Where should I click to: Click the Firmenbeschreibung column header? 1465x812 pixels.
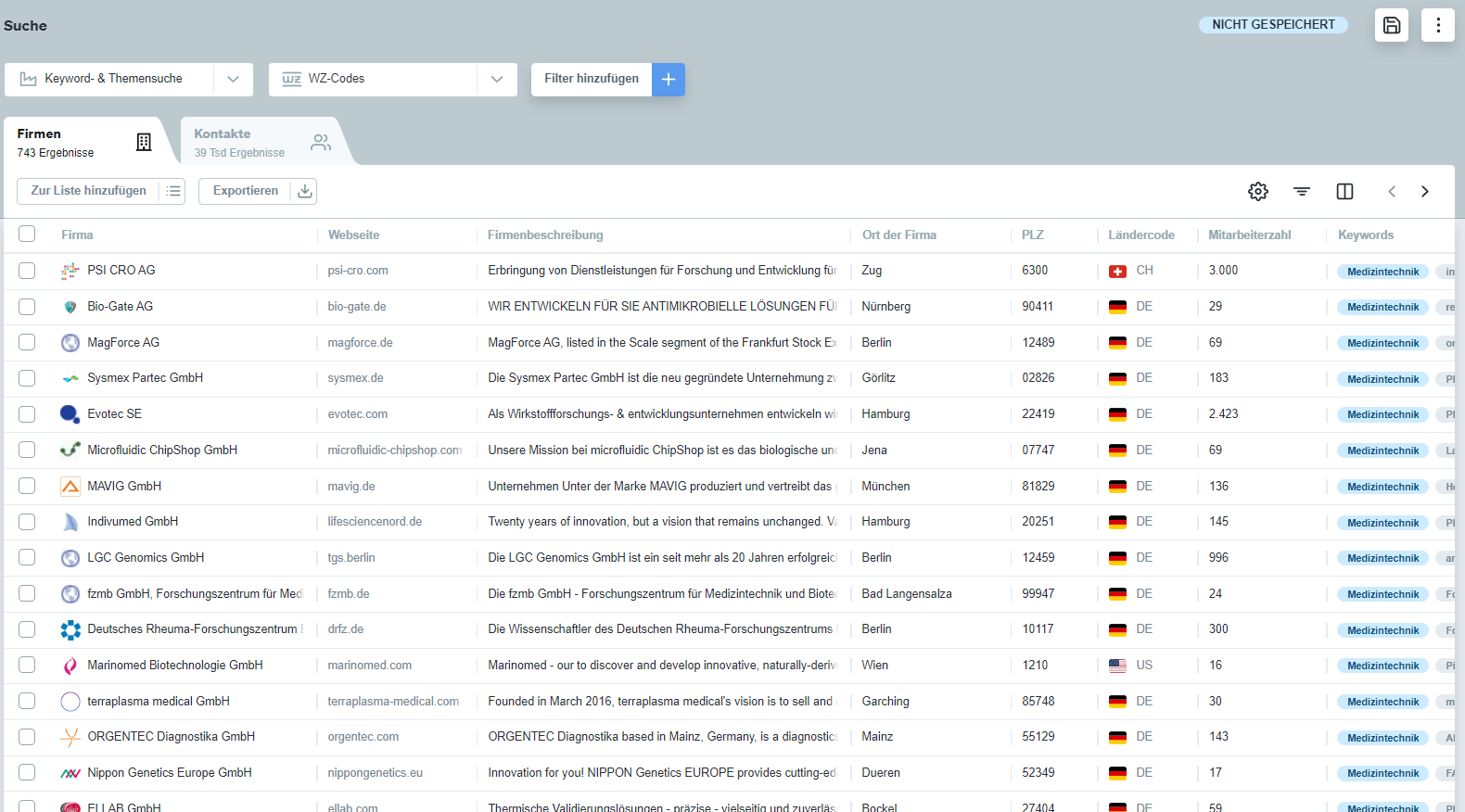[x=545, y=235]
